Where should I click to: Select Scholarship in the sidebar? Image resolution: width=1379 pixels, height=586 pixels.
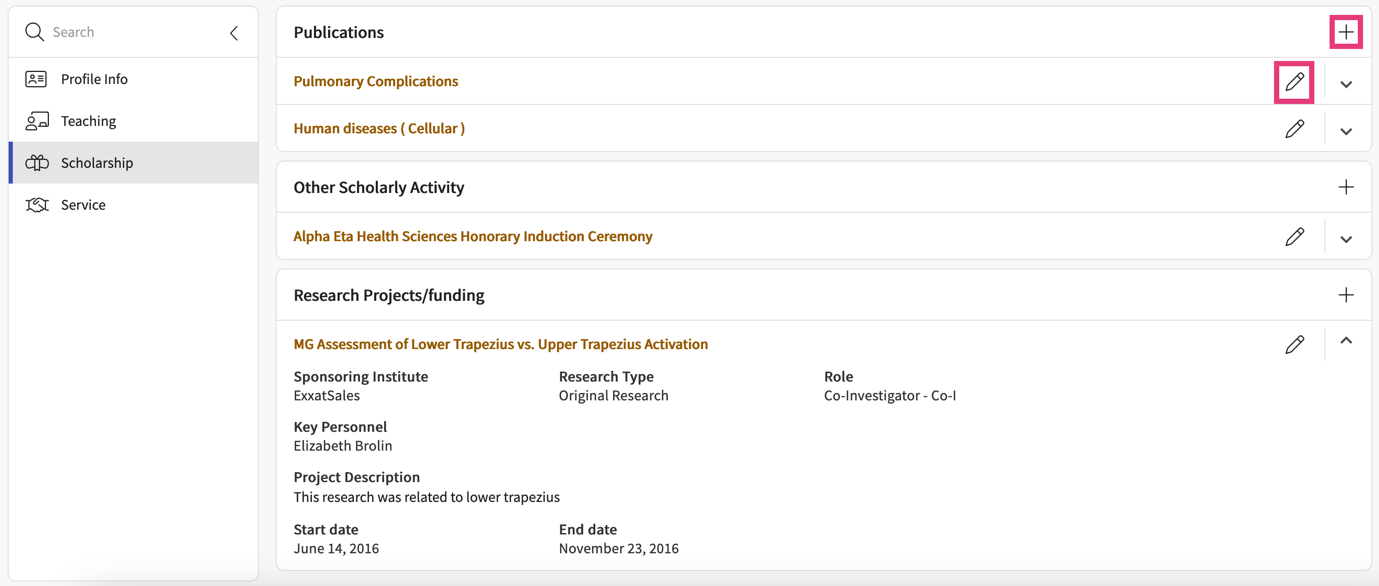(133, 163)
